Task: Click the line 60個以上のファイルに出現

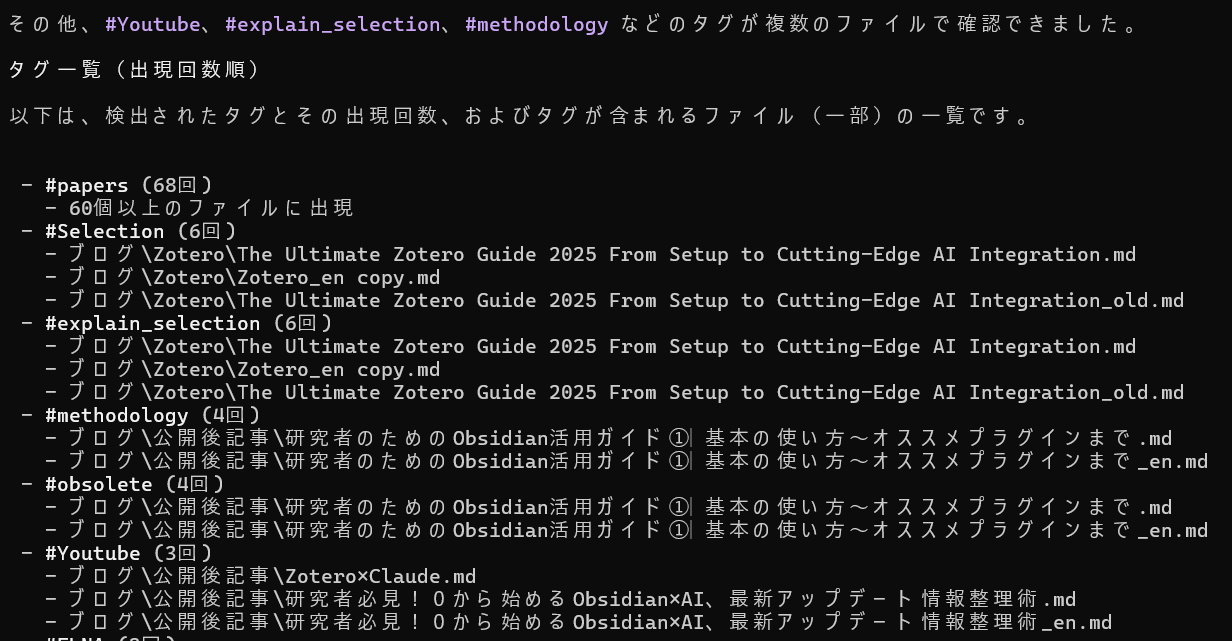Action: point(211,208)
